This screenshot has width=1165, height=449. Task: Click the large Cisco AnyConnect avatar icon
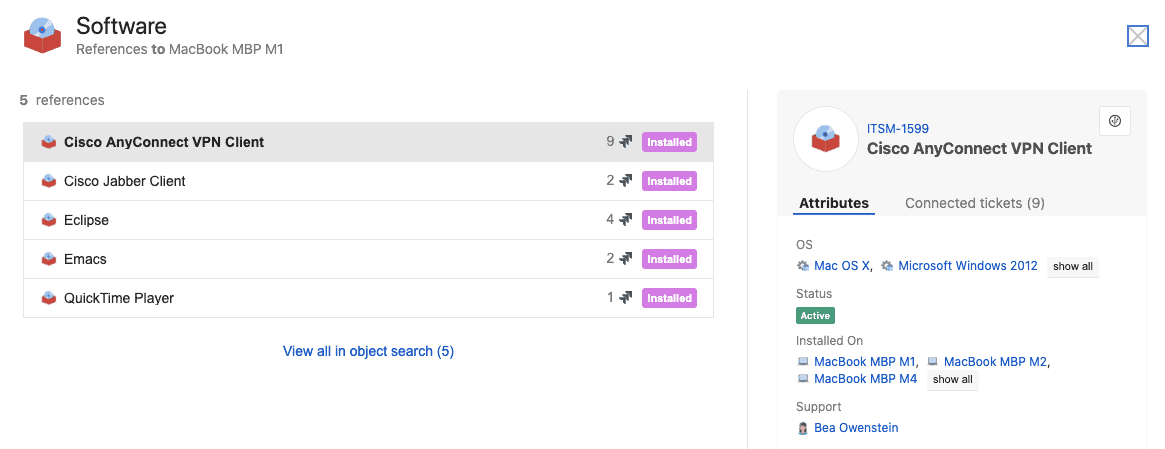tap(825, 139)
